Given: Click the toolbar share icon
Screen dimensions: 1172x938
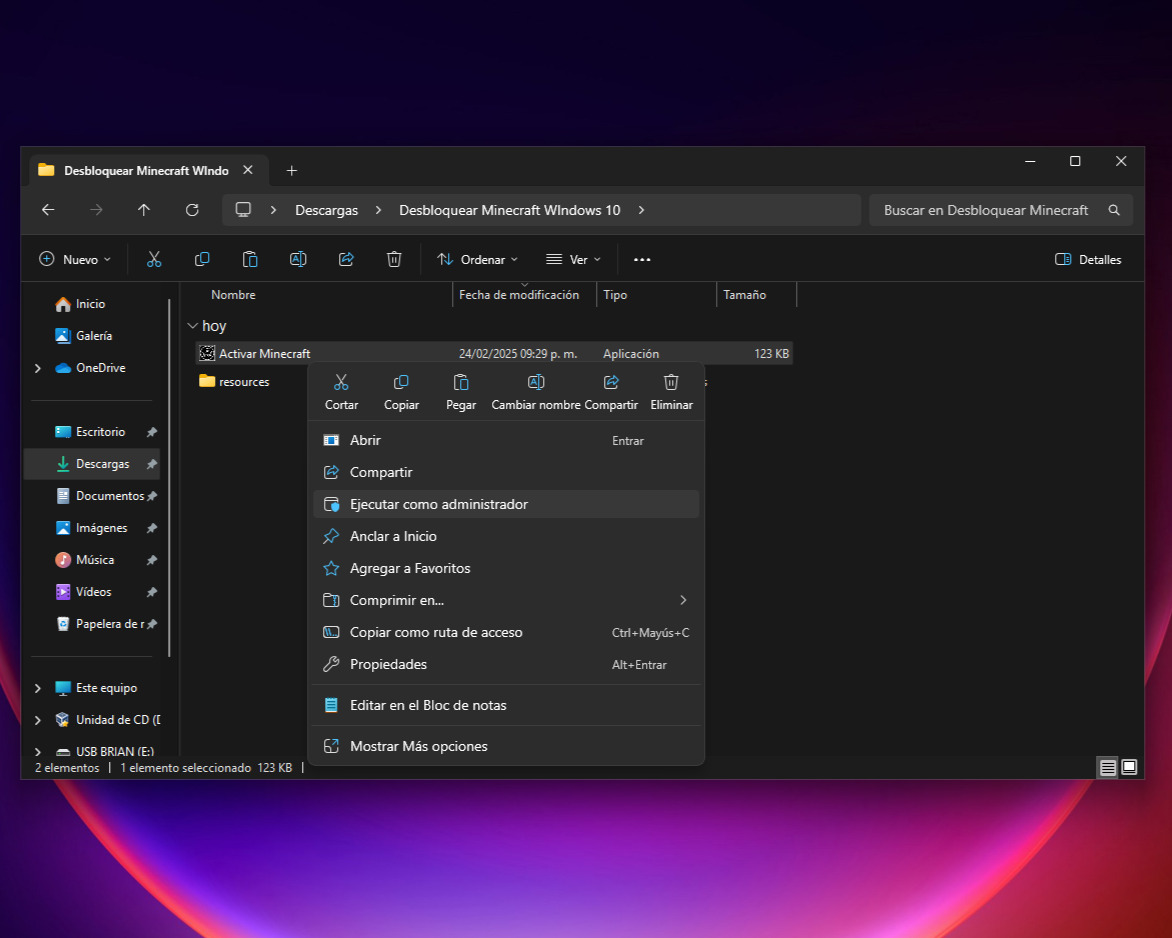Looking at the screenshot, I should point(346,259).
